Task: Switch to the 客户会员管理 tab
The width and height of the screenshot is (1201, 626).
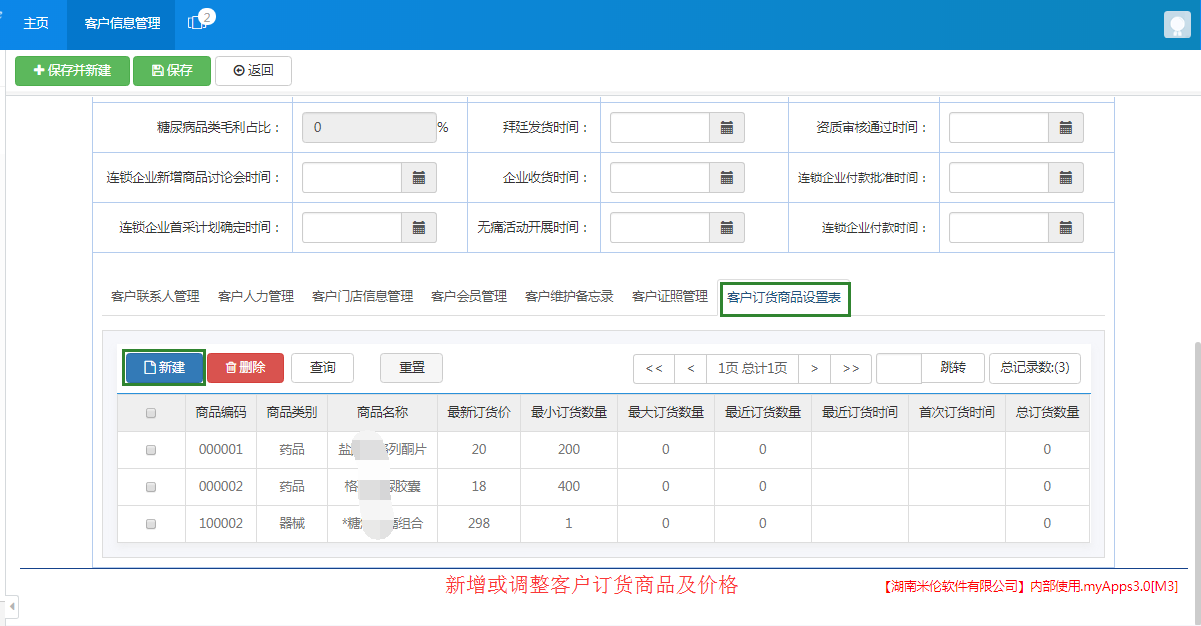Action: [467, 296]
